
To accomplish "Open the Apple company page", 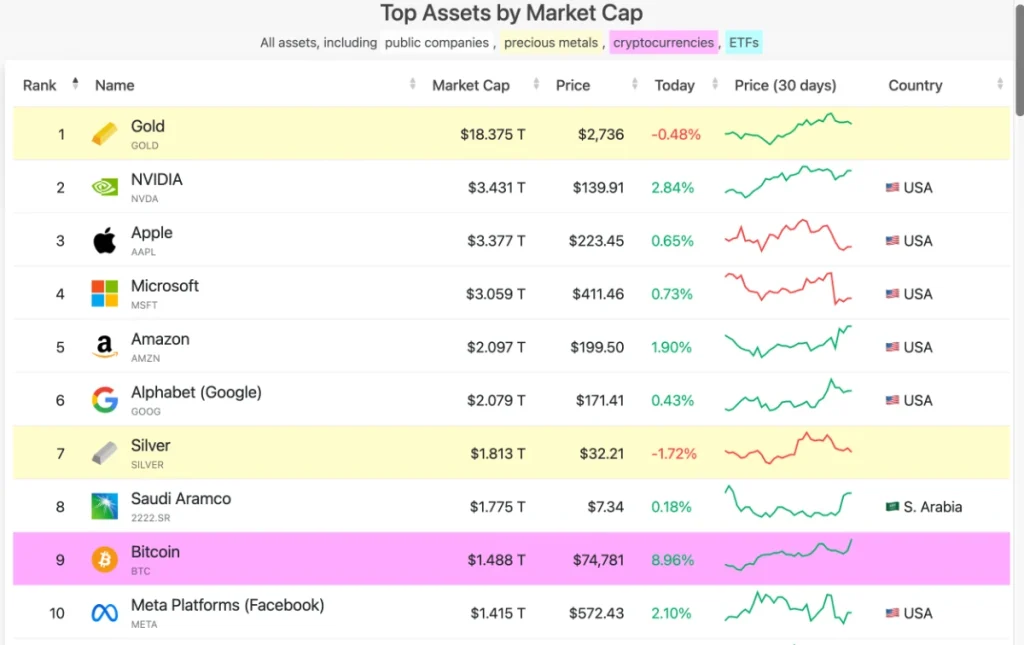I will coord(152,232).
